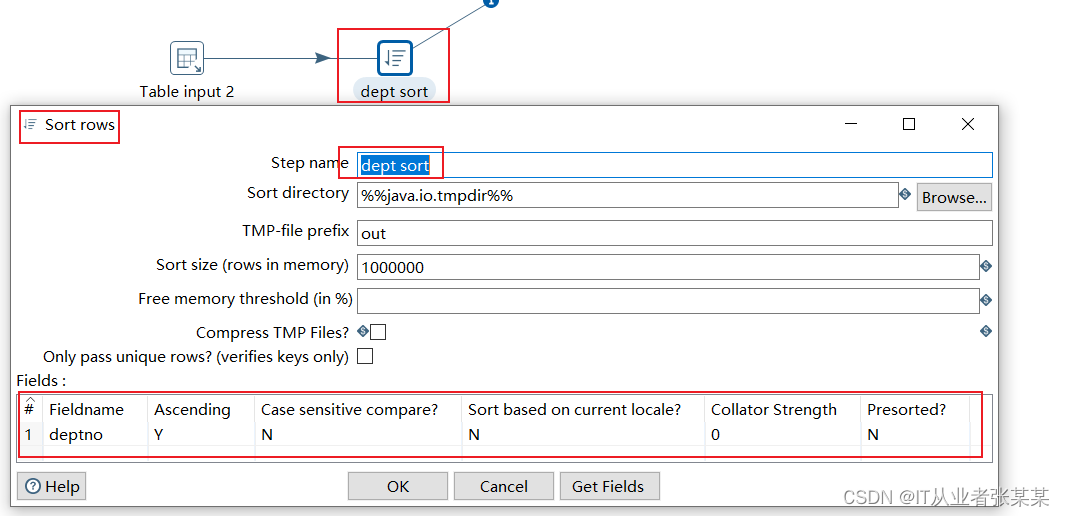Click the Collator Strength column header

pyautogui.click(x=773, y=409)
